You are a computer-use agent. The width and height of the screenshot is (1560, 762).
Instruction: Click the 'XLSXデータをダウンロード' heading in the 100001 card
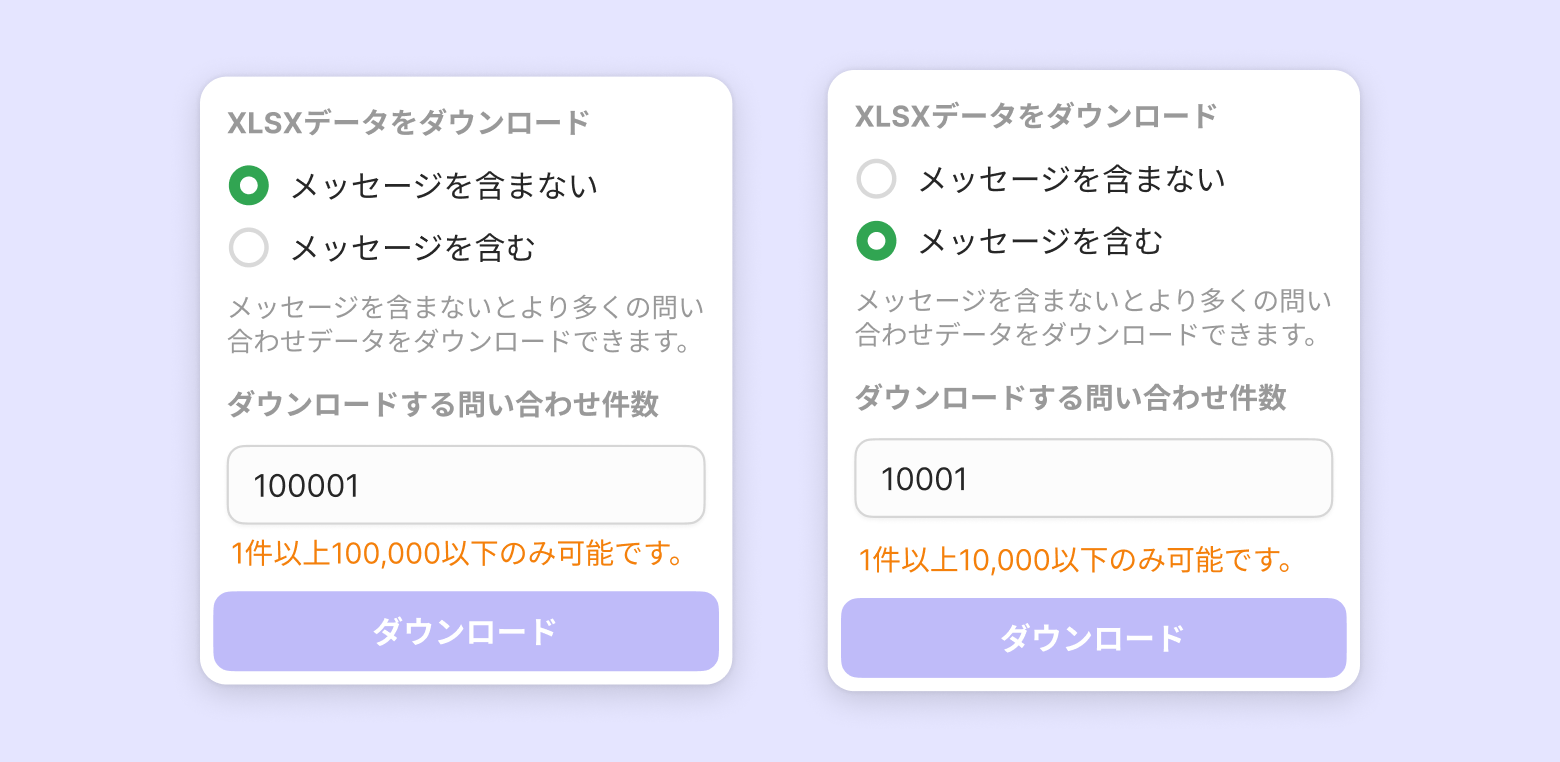(408, 123)
